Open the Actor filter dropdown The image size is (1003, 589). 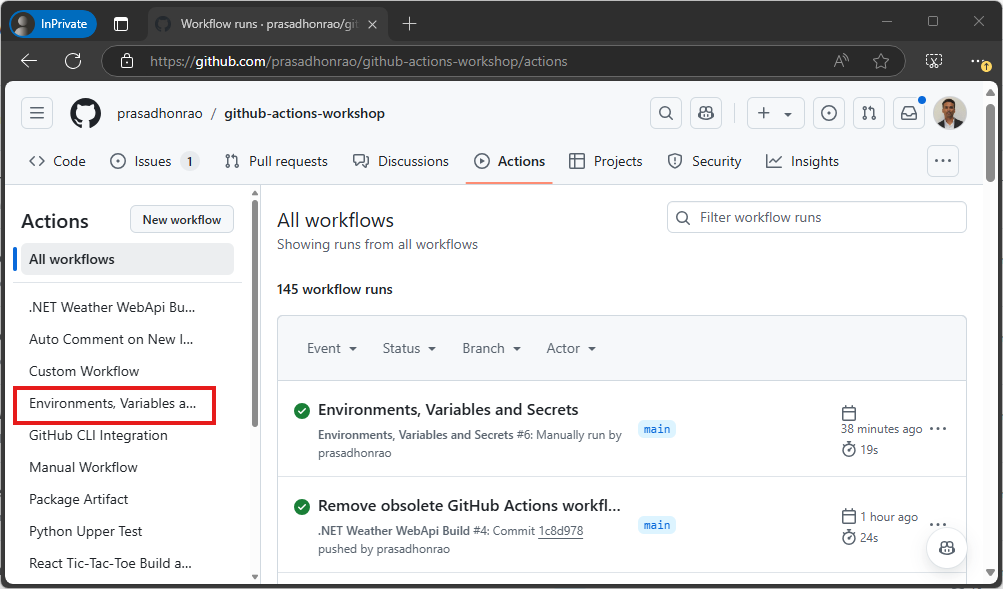(570, 348)
